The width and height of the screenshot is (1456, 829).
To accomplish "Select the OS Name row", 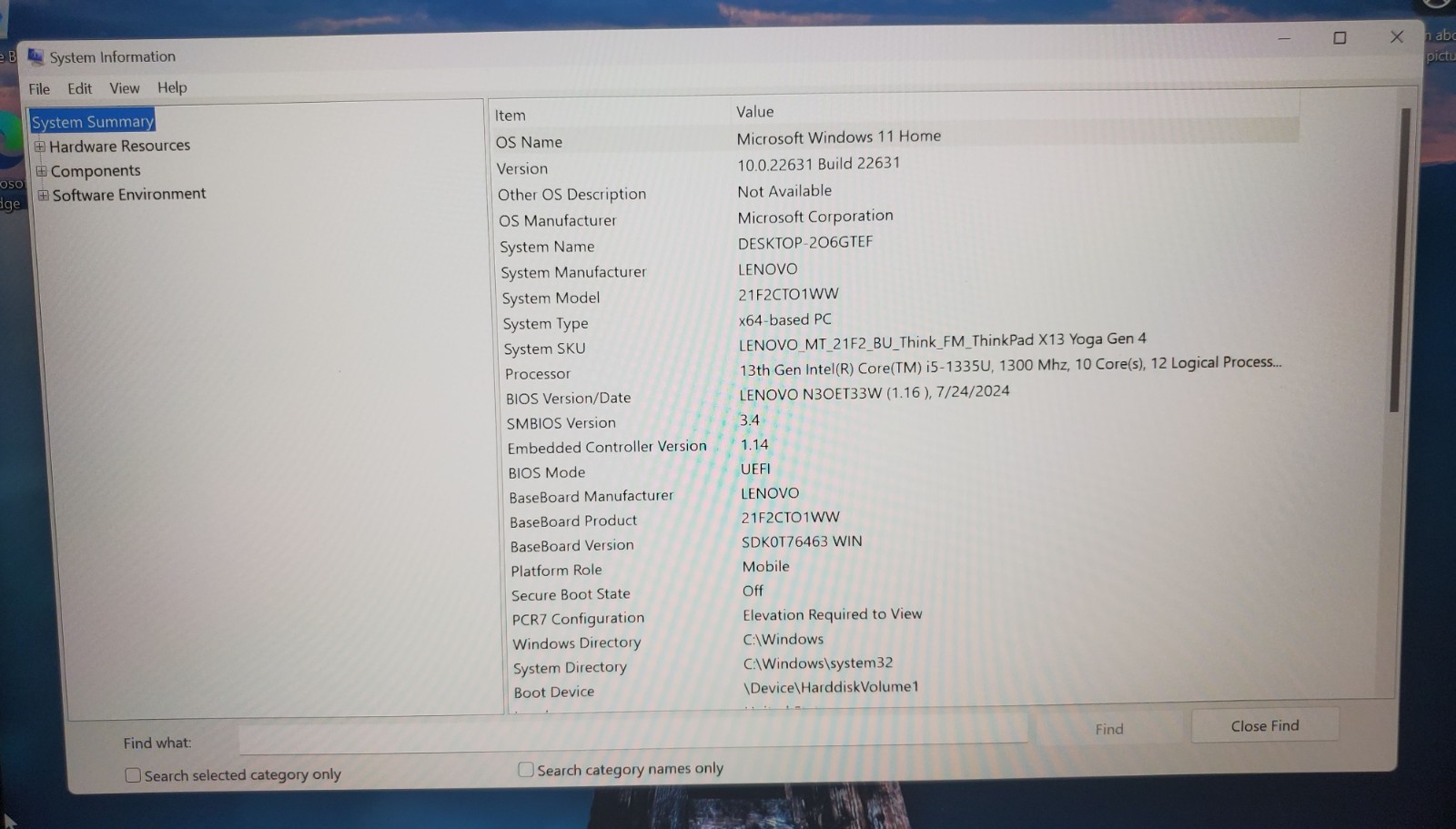I will pyautogui.click(x=896, y=138).
